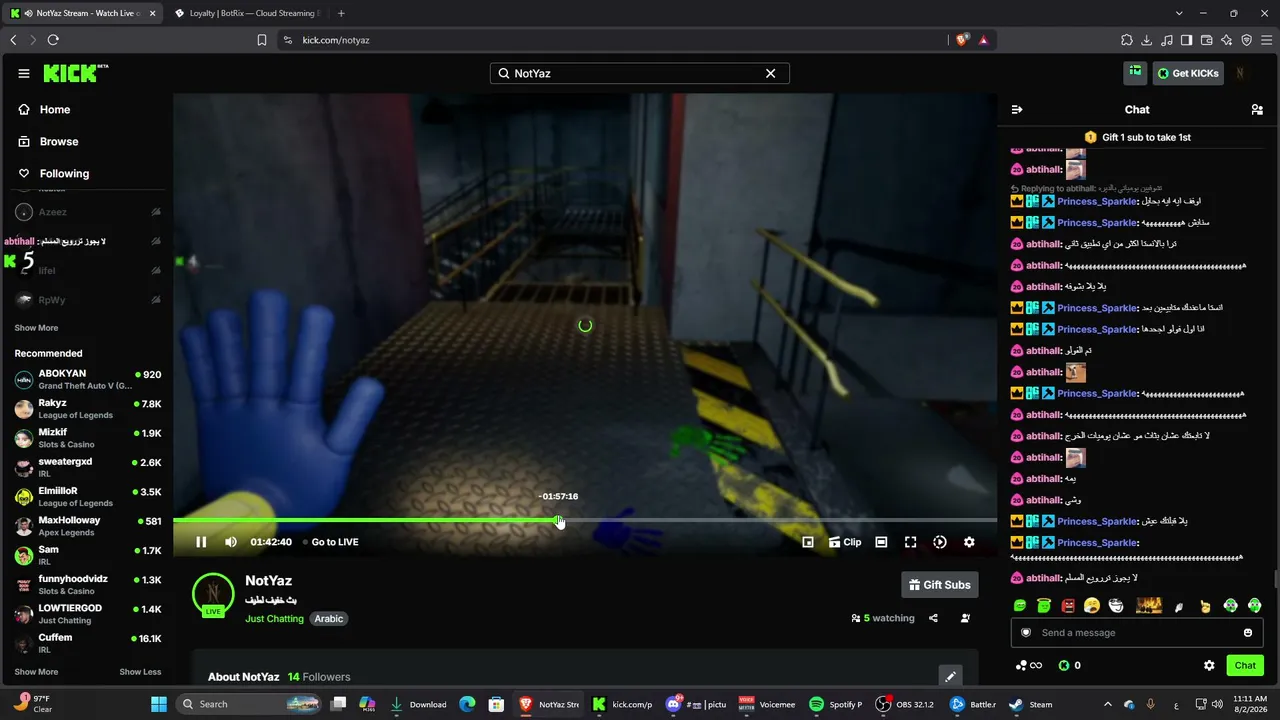Open Brave Rewards triangle icon
1280x720 pixels.
click(x=983, y=40)
